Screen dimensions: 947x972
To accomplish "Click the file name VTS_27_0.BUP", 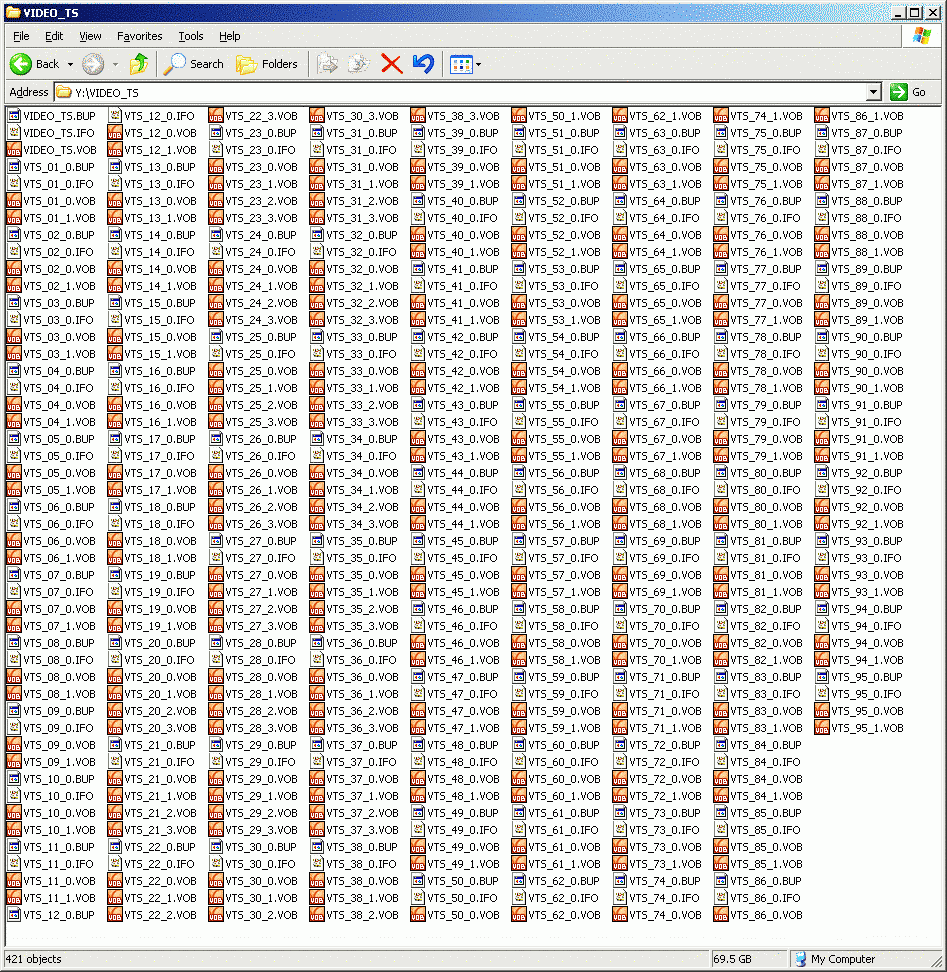I will 261,541.
